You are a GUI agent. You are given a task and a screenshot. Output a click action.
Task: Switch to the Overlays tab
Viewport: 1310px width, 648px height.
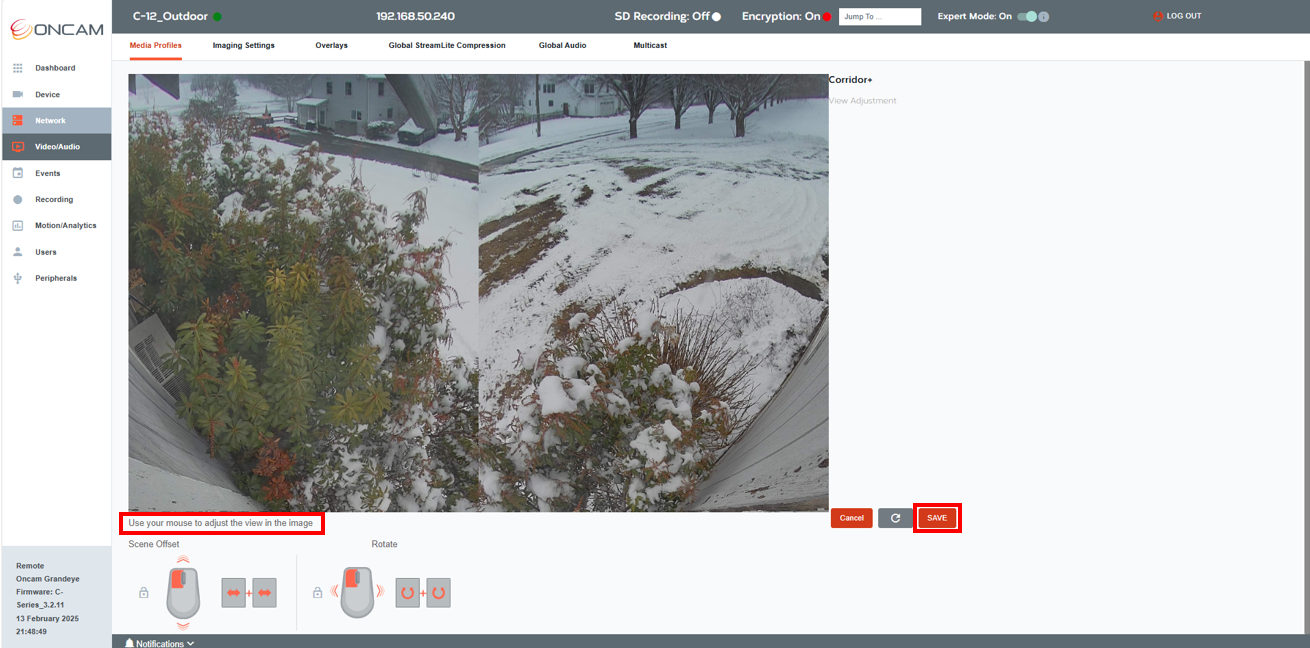coord(331,45)
